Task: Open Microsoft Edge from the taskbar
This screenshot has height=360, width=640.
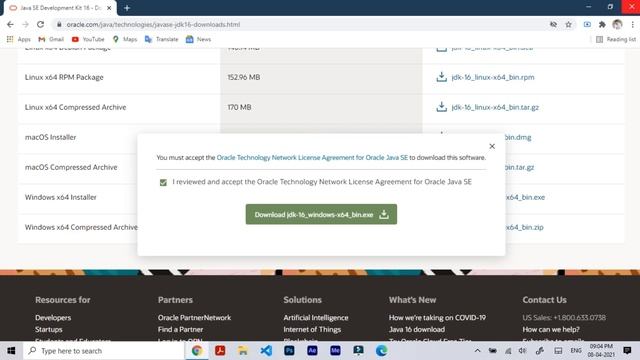Action: (382, 351)
